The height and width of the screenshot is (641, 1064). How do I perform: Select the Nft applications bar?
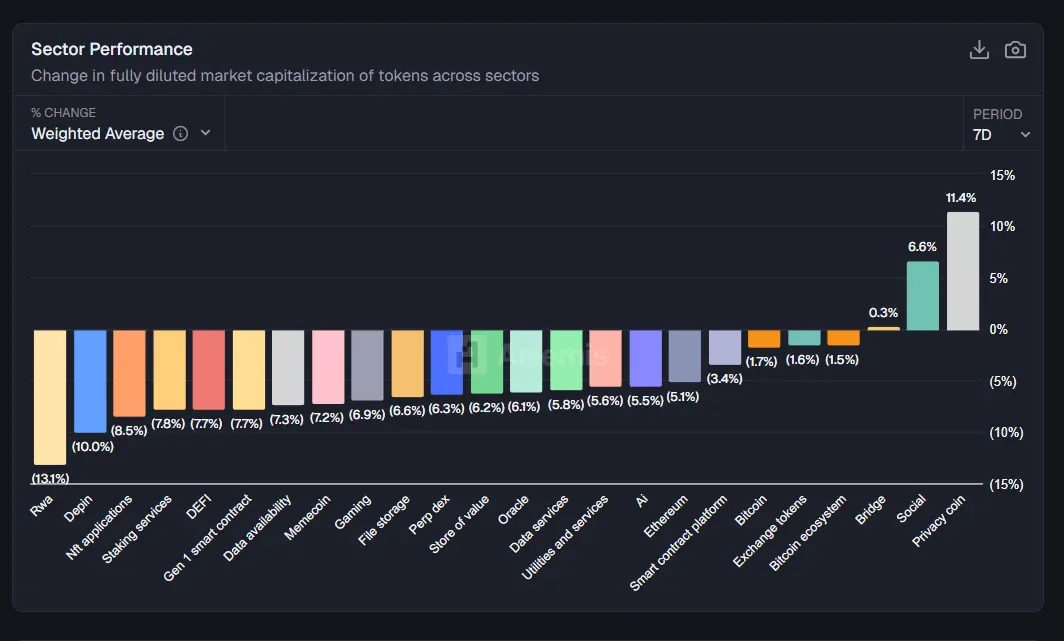(x=129, y=373)
